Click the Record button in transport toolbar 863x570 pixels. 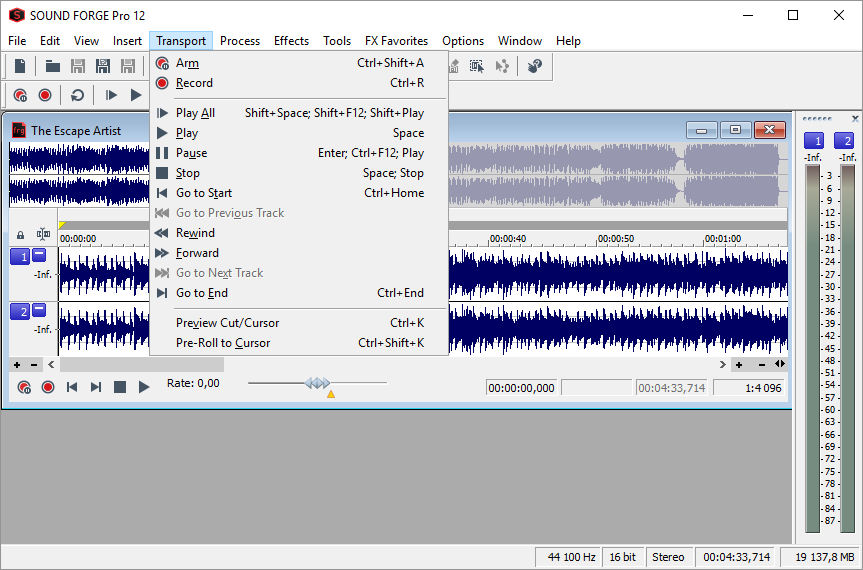45,95
